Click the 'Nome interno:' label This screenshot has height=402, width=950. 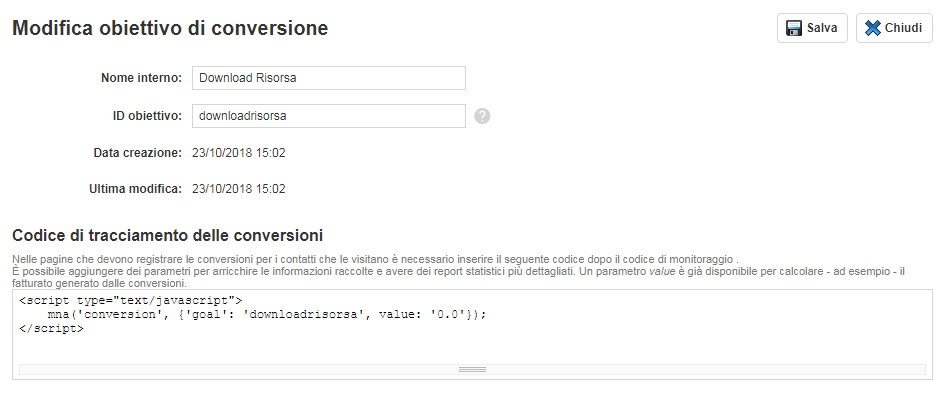tap(141, 78)
